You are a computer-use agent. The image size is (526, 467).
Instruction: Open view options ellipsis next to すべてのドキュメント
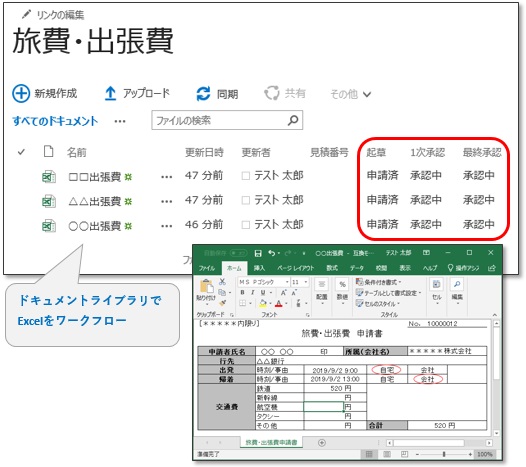click(120, 121)
